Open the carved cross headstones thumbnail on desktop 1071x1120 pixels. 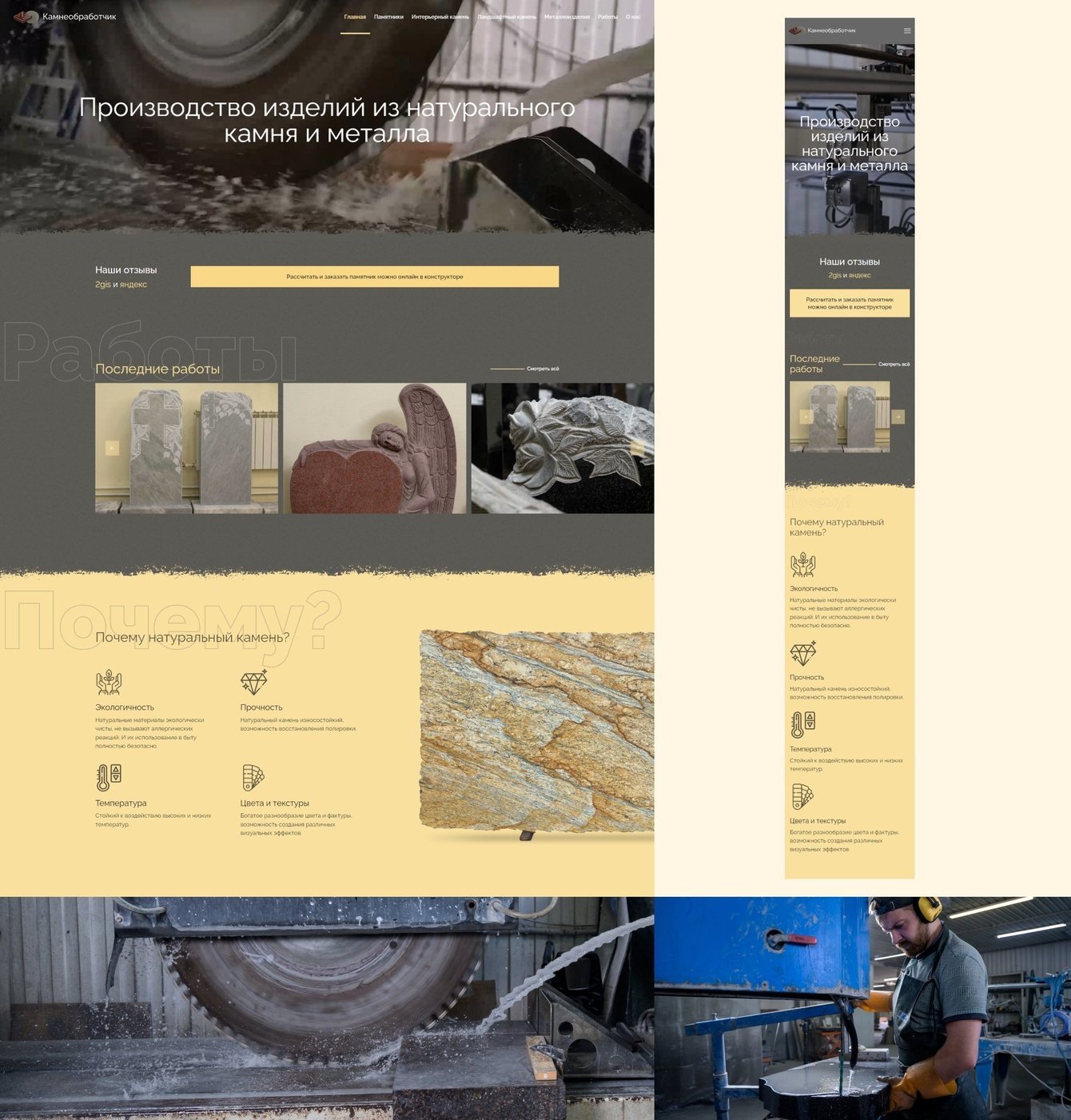click(186, 448)
